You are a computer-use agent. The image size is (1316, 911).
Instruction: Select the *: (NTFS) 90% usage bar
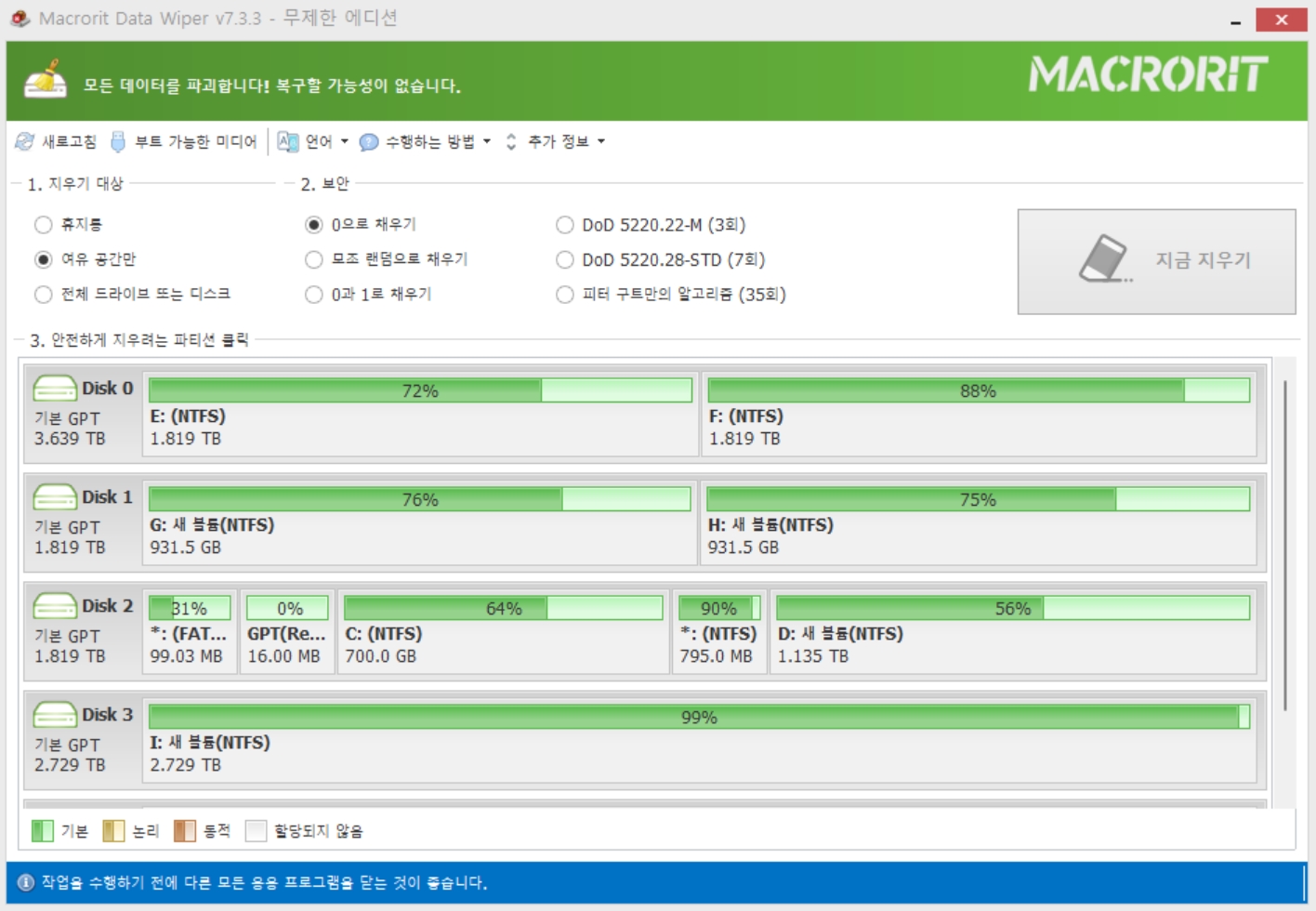coord(719,608)
